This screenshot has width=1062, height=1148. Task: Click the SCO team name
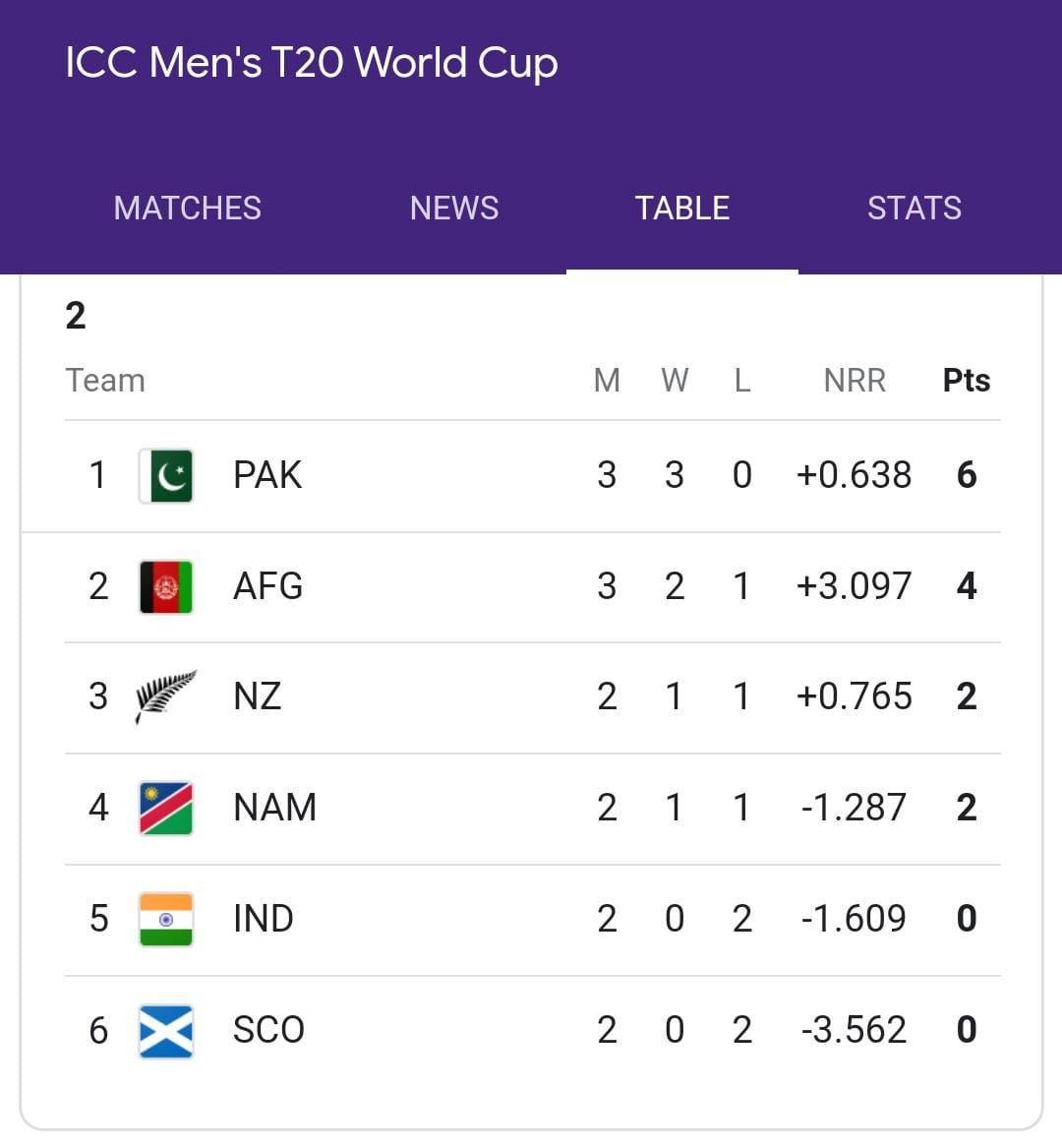point(268,1030)
